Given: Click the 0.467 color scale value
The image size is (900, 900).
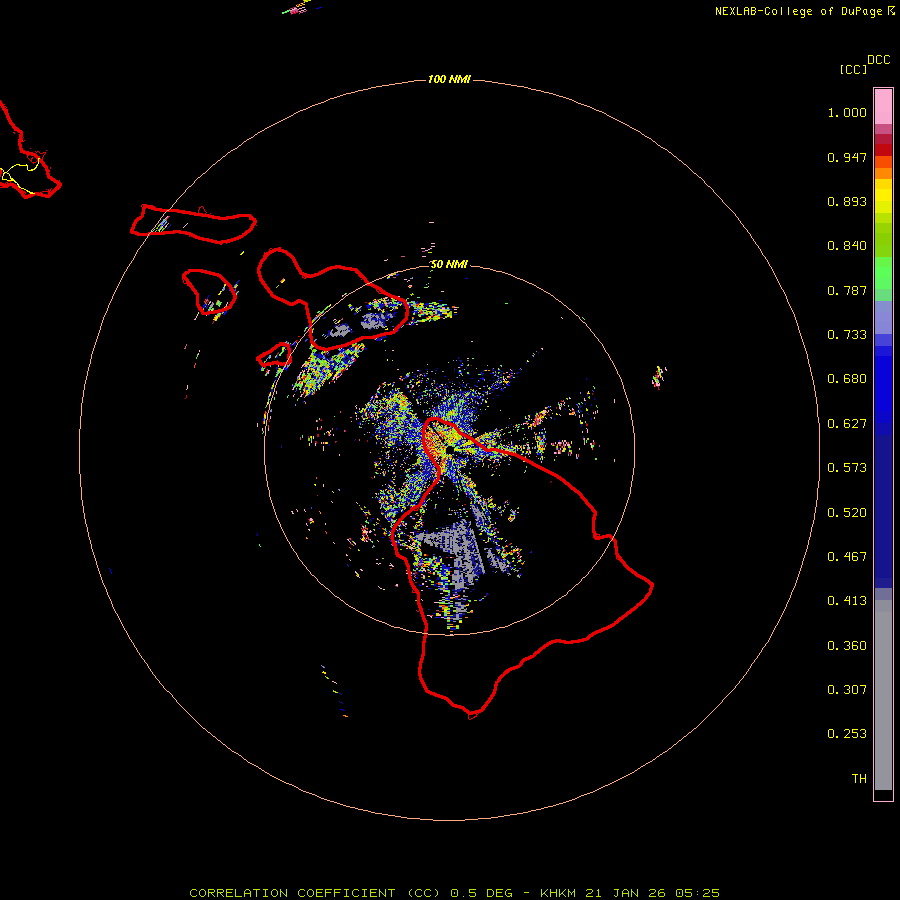Looking at the screenshot, I should 847,557.
